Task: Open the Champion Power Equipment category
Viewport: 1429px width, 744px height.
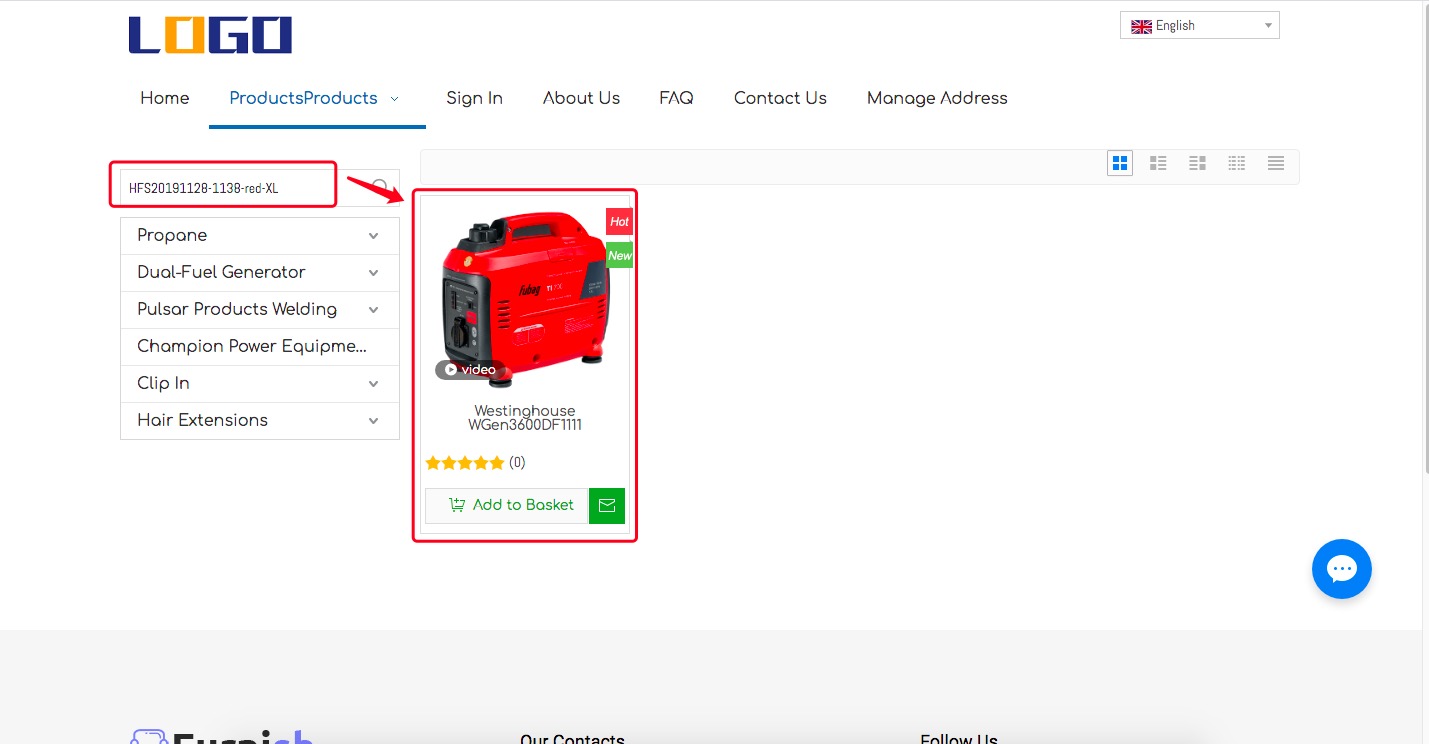Action: pyautogui.click(x=252, y=347)
